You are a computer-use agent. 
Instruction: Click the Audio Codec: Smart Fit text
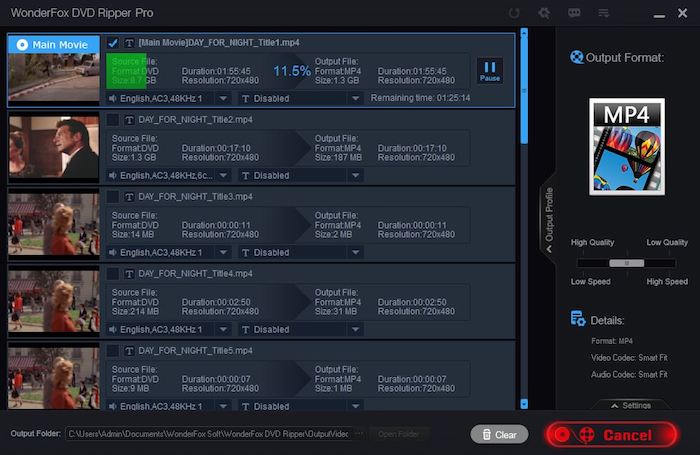(629, 375)
